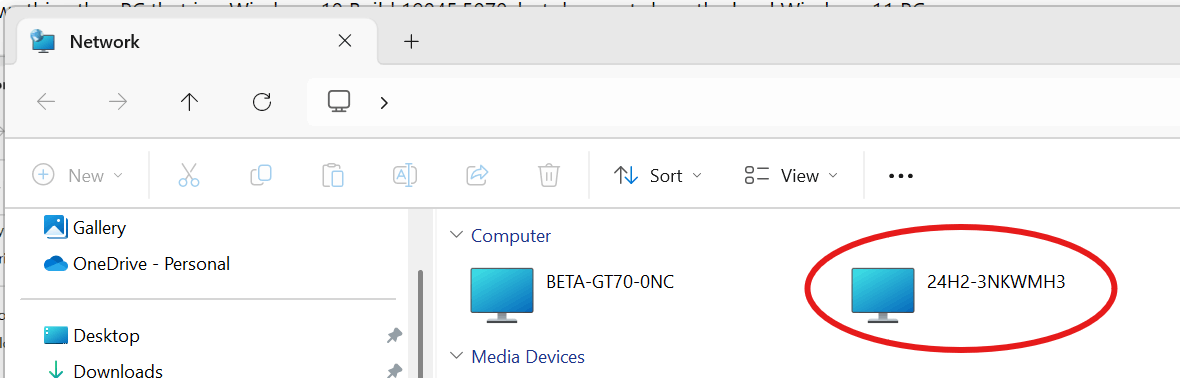This screenshot has width=1180, height=378.
Task: Open the See more ellipsis menu
Action: 900,176
